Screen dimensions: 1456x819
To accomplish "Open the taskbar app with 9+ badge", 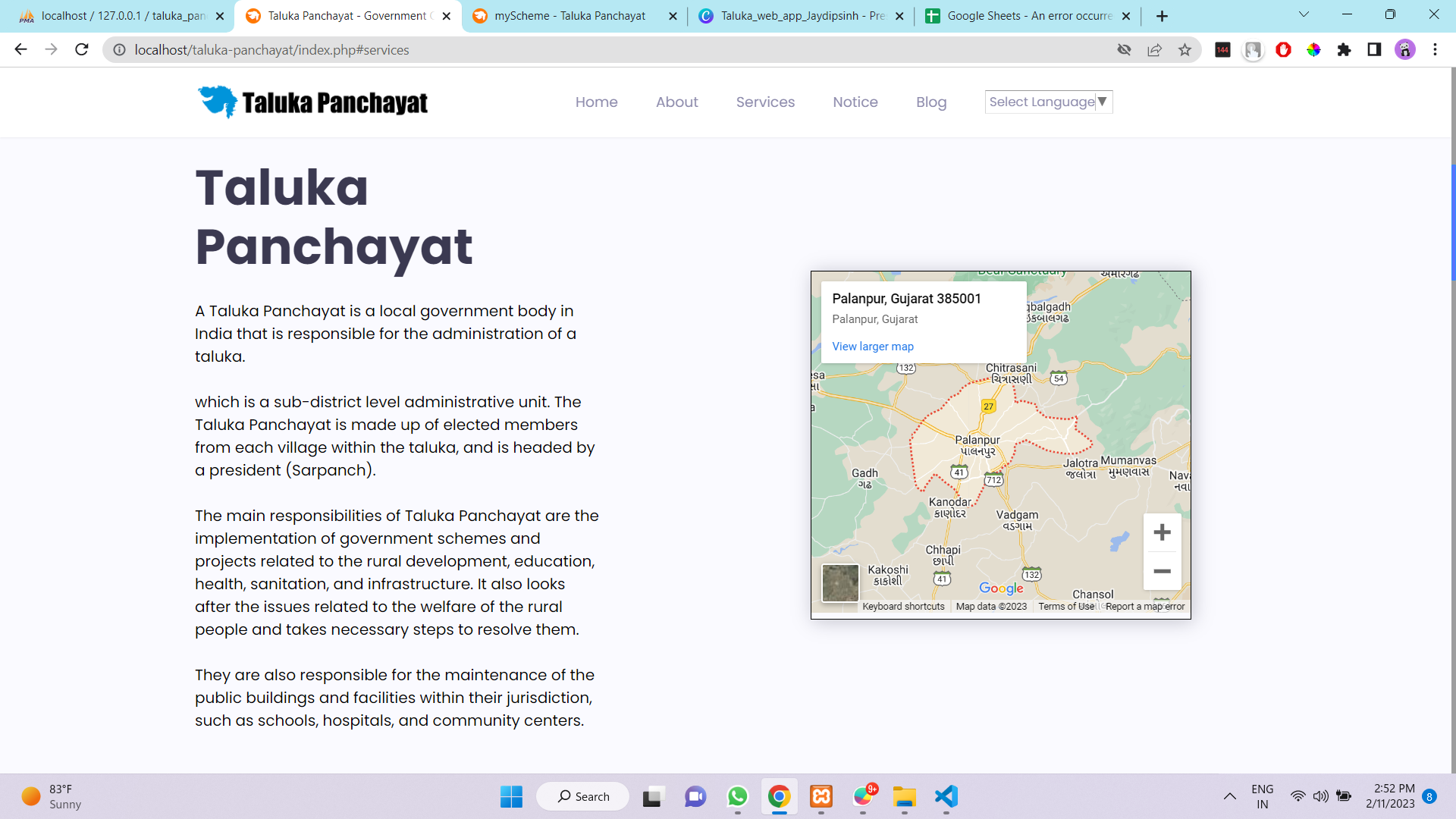I will (863, 796).
